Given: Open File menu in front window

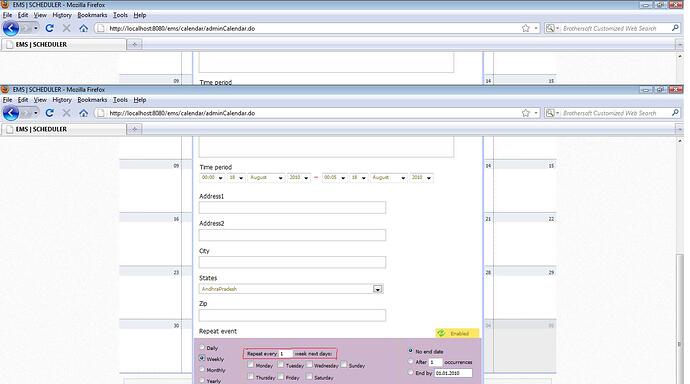Looking at the screenshot, I should coord(7,100).
